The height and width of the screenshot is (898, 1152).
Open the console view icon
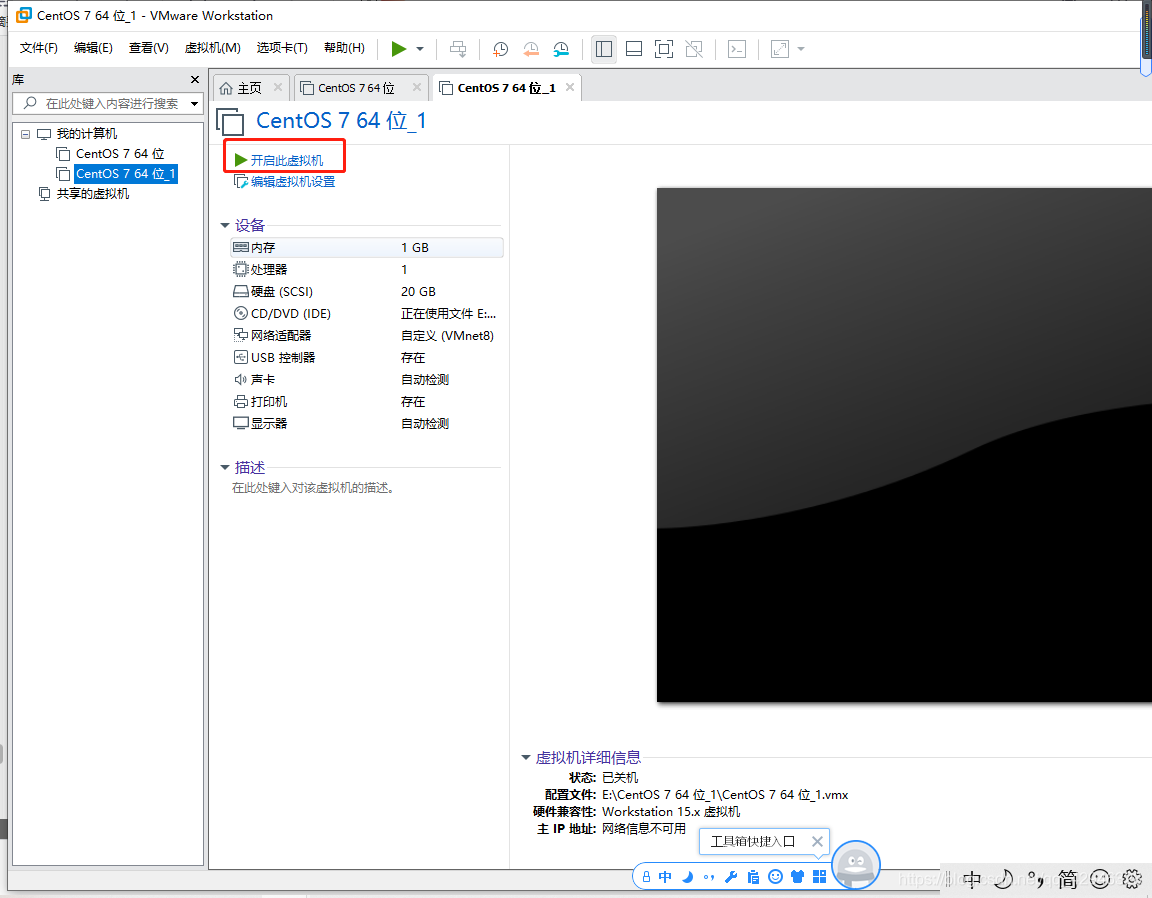point(737,49)
